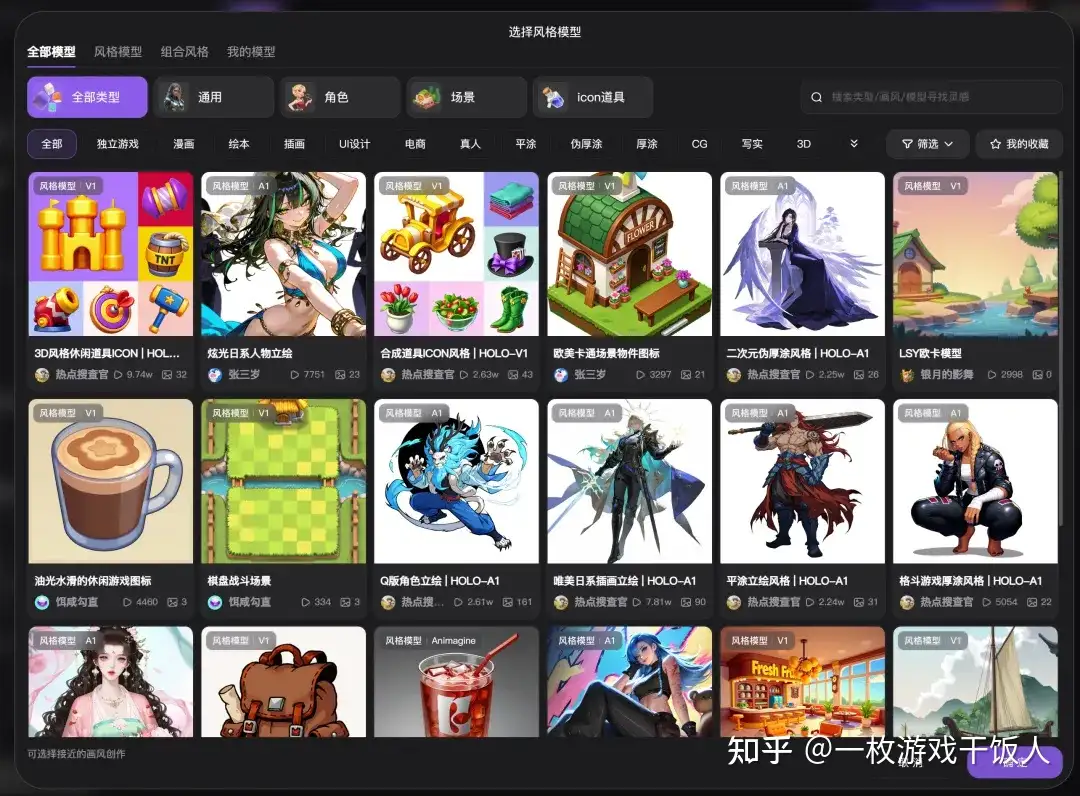Open Q版角色立绘 model thumbnail

click(x=457, y=481)
